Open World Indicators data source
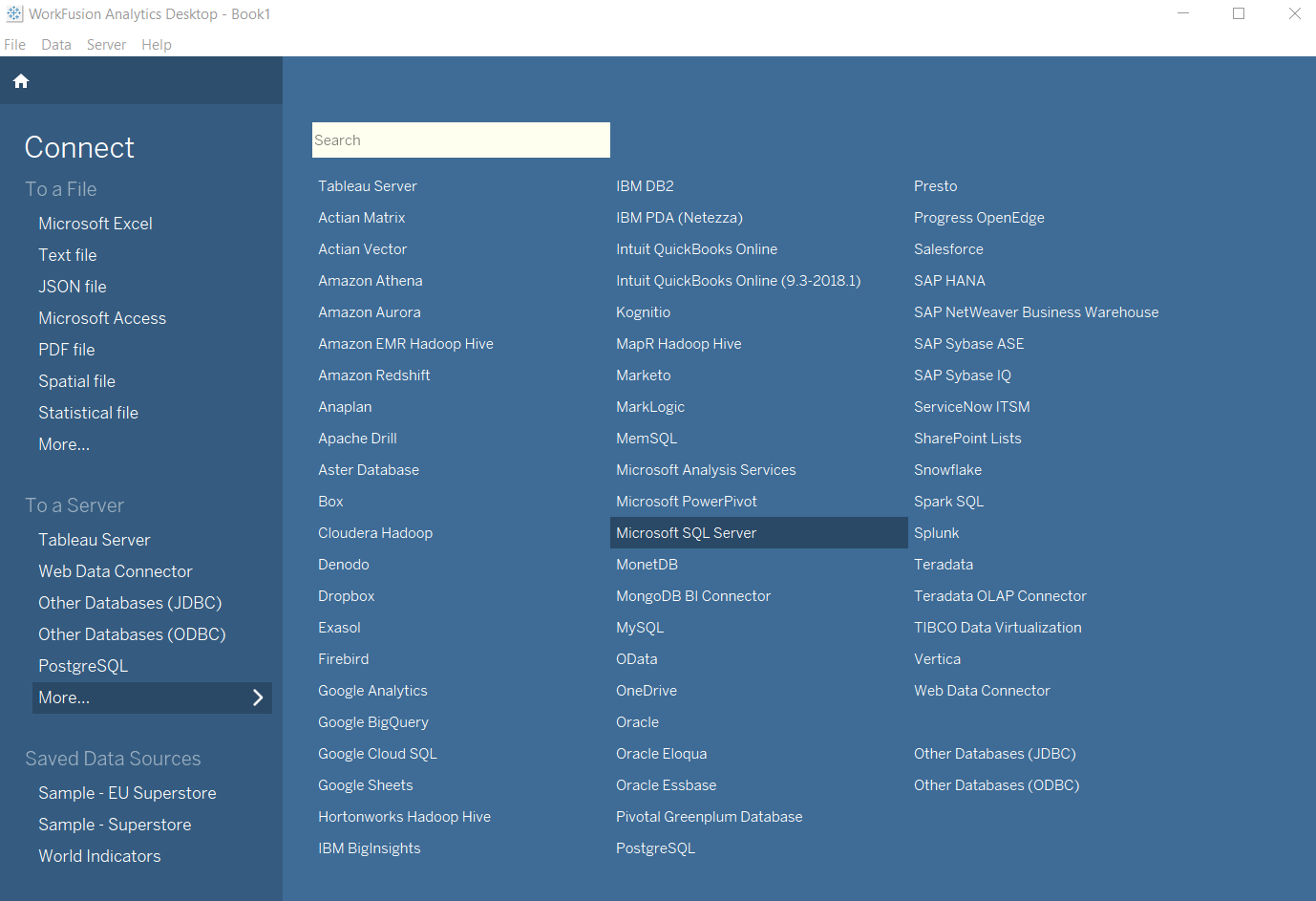 [x=99, y=856]
